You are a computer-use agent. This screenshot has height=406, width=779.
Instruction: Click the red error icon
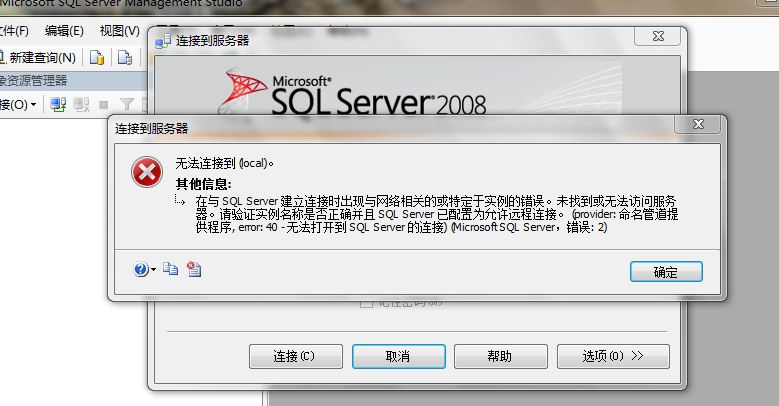(147, 172)
